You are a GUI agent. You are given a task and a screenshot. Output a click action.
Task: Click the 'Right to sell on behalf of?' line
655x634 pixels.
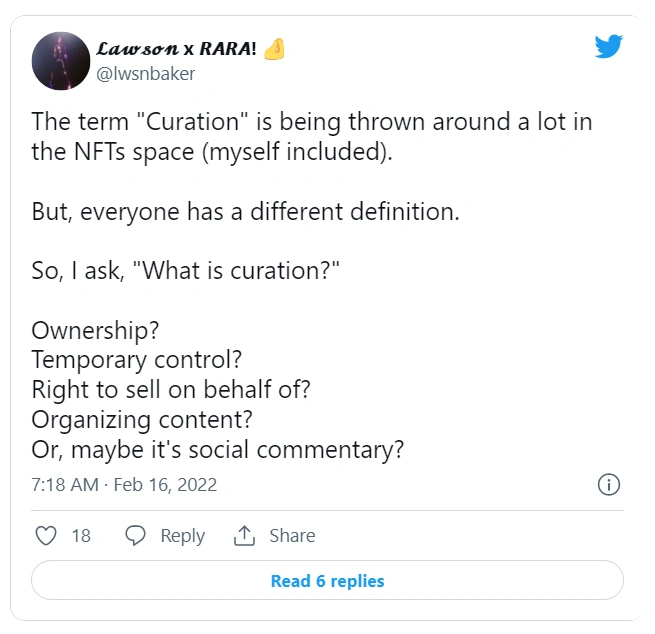pos(171,390)
